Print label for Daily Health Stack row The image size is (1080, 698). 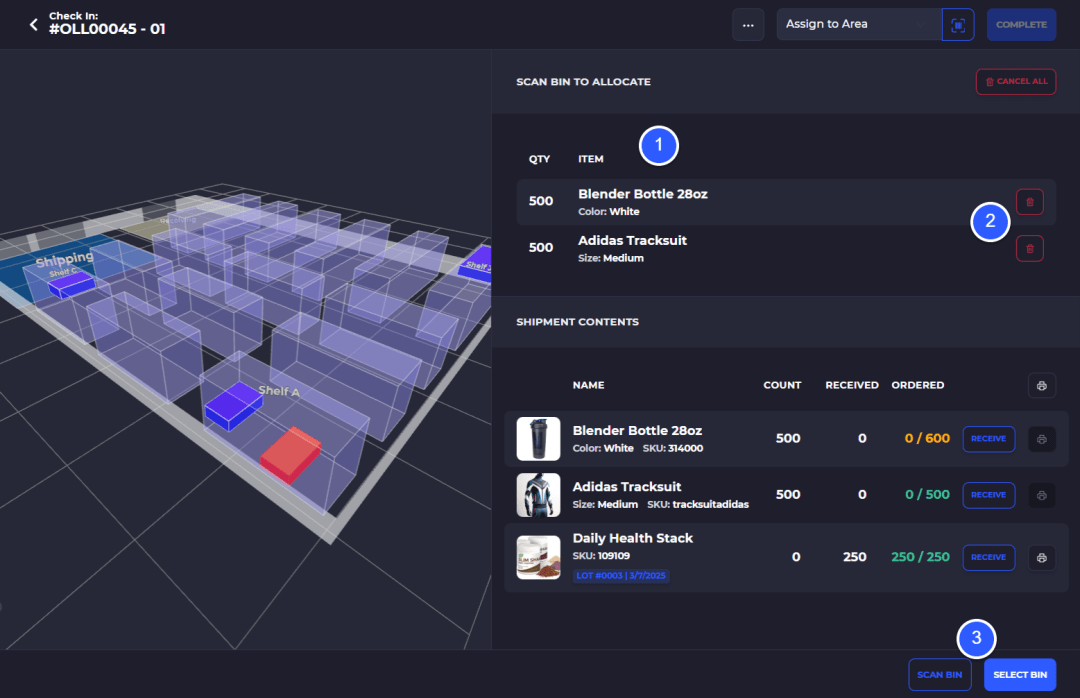1041,557
